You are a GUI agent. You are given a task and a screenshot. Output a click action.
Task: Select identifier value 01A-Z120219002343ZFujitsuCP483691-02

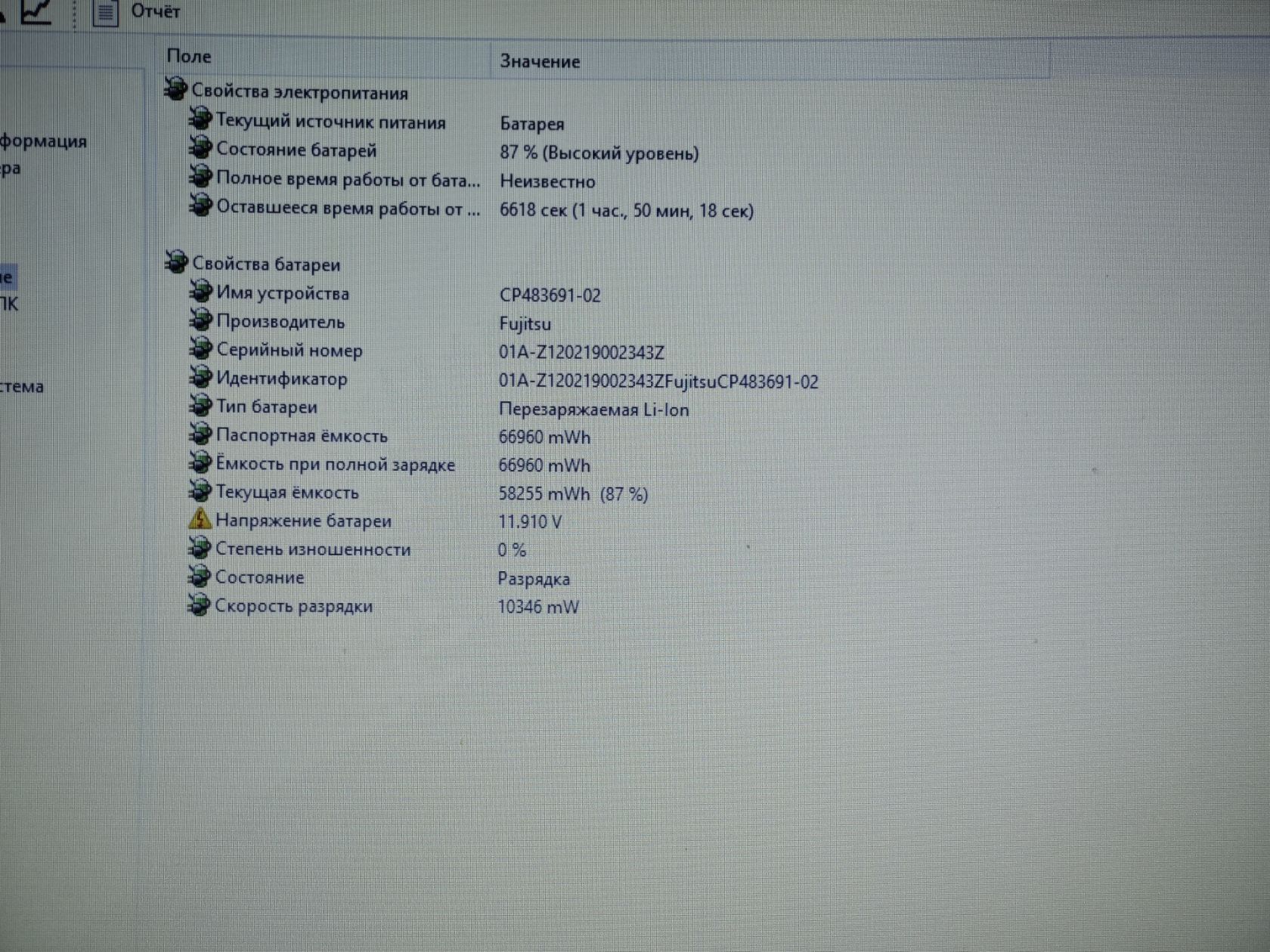click(x=658, y=382)
